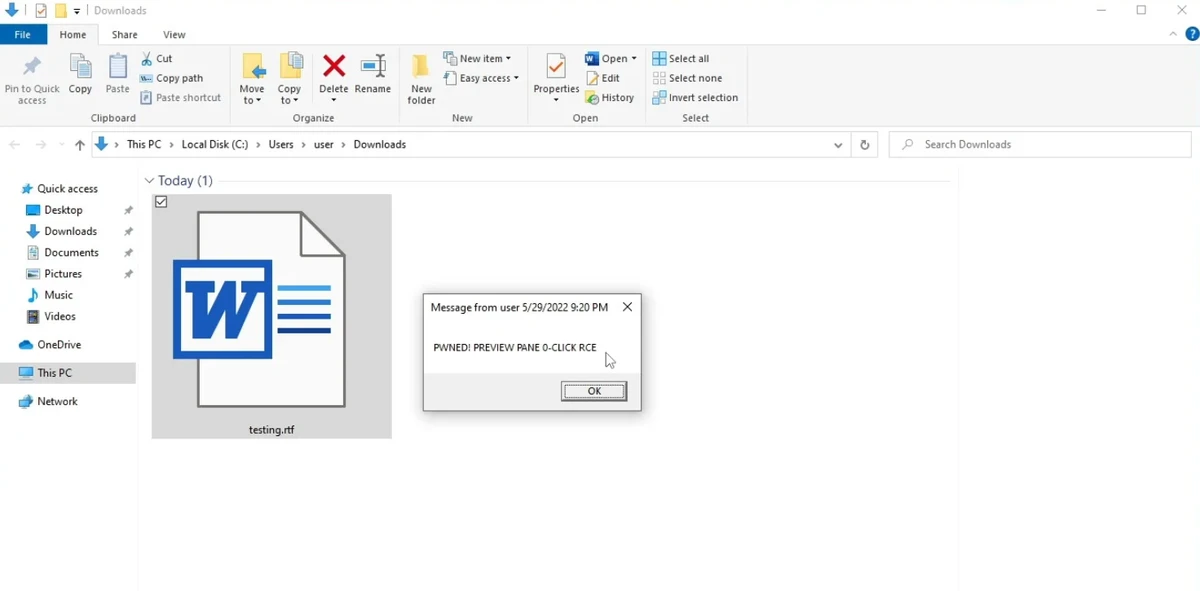1200x591 pixels.
Task: Open the New item dropdown
Action: [478, 59]
